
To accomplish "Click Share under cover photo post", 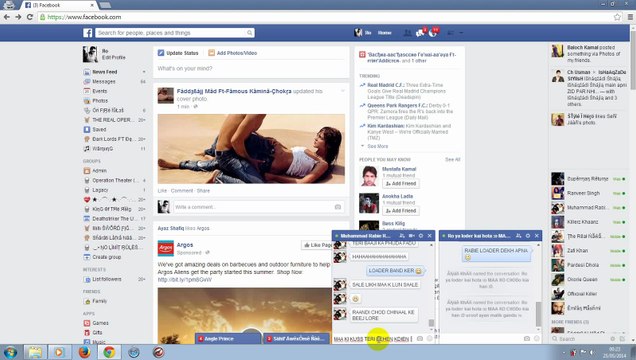I will point(203,191).
